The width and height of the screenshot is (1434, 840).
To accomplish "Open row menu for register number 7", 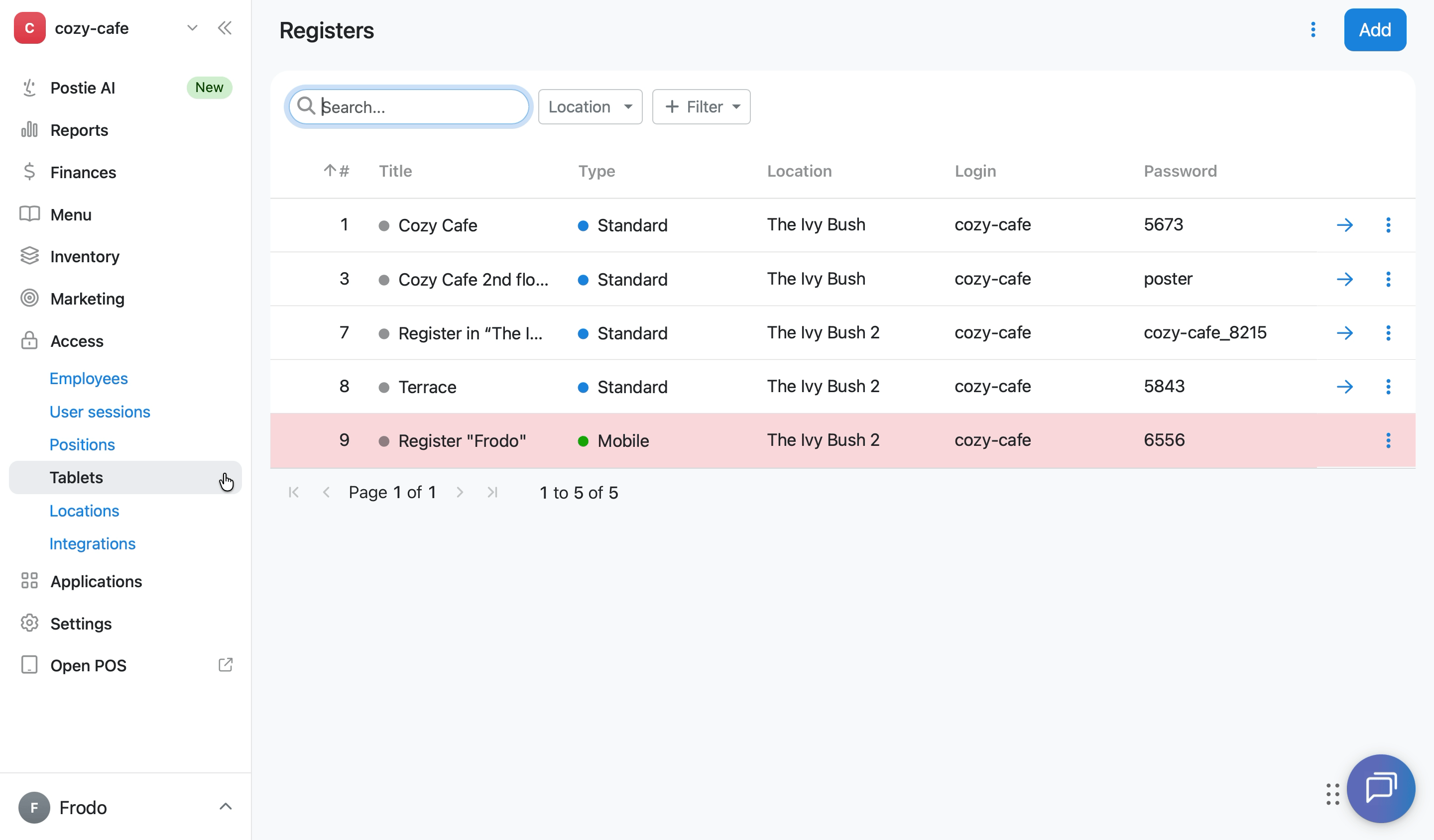I will 1388,333.
